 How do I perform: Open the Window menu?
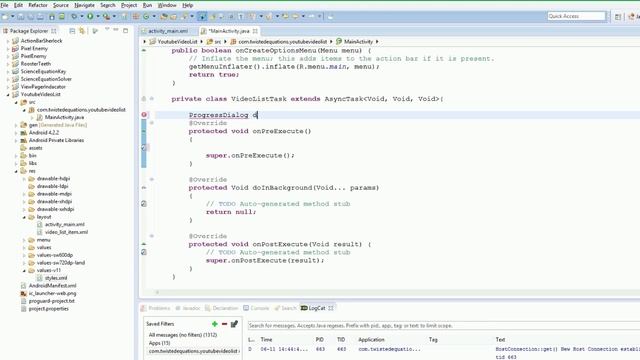coord(167,5)
